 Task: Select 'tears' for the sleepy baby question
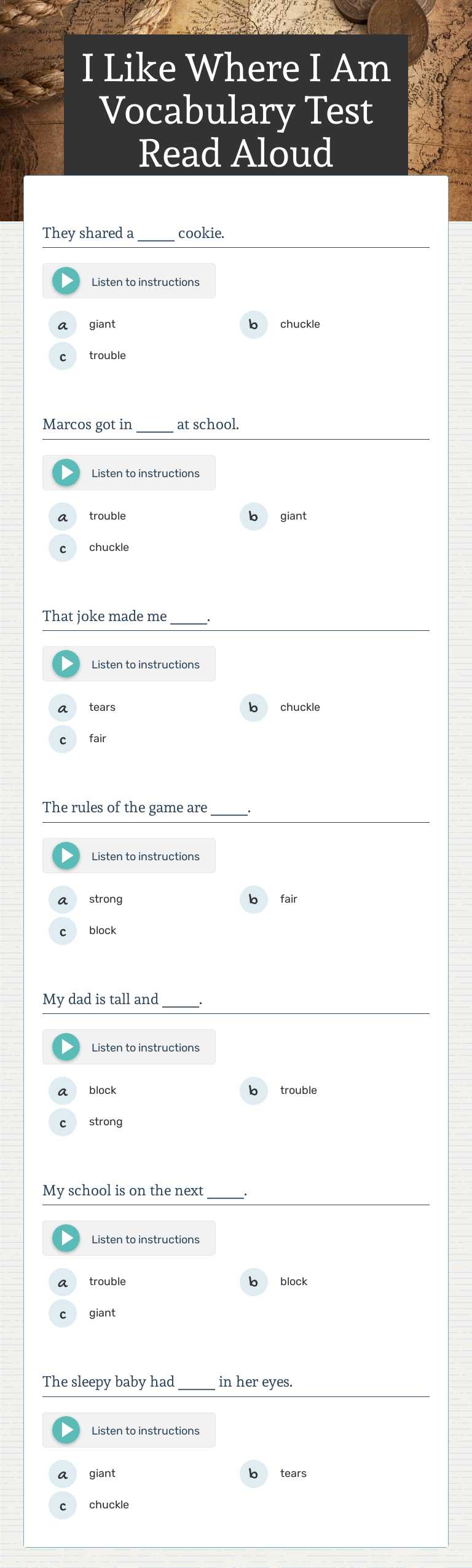293,1473
